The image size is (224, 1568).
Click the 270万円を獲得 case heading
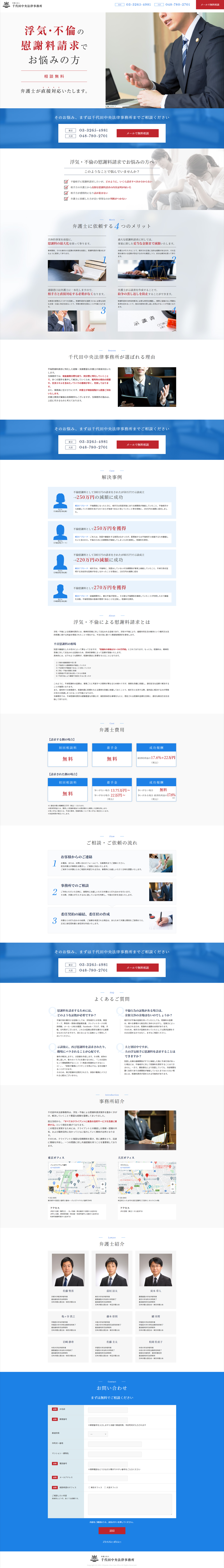(100, 587)
